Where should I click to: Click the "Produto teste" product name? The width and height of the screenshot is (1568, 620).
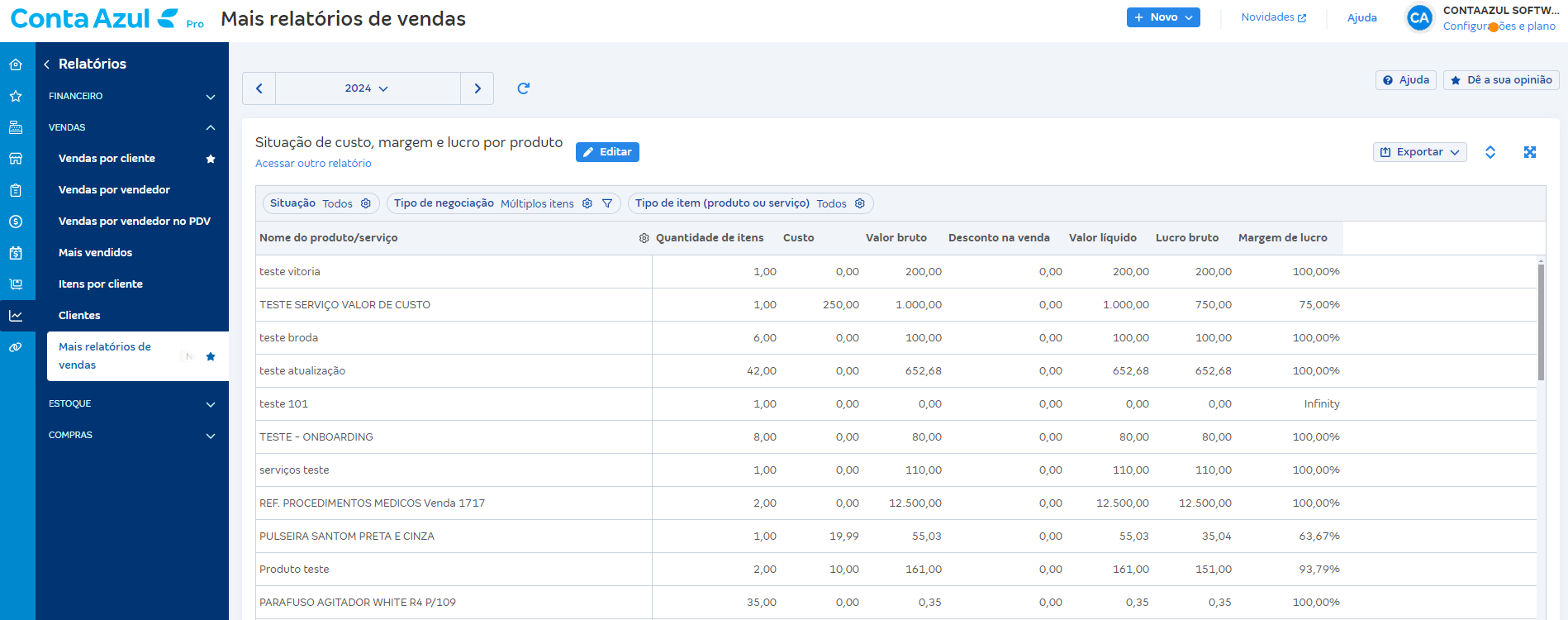[x=294, y=570]
